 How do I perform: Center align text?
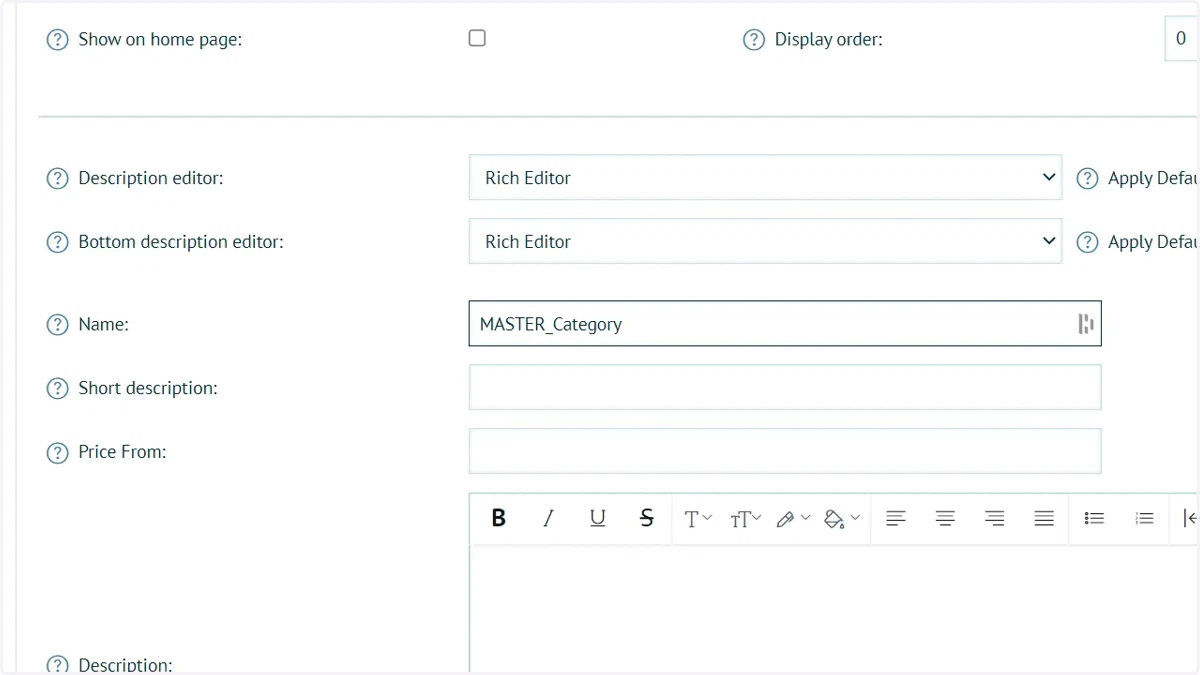[945, 518]
